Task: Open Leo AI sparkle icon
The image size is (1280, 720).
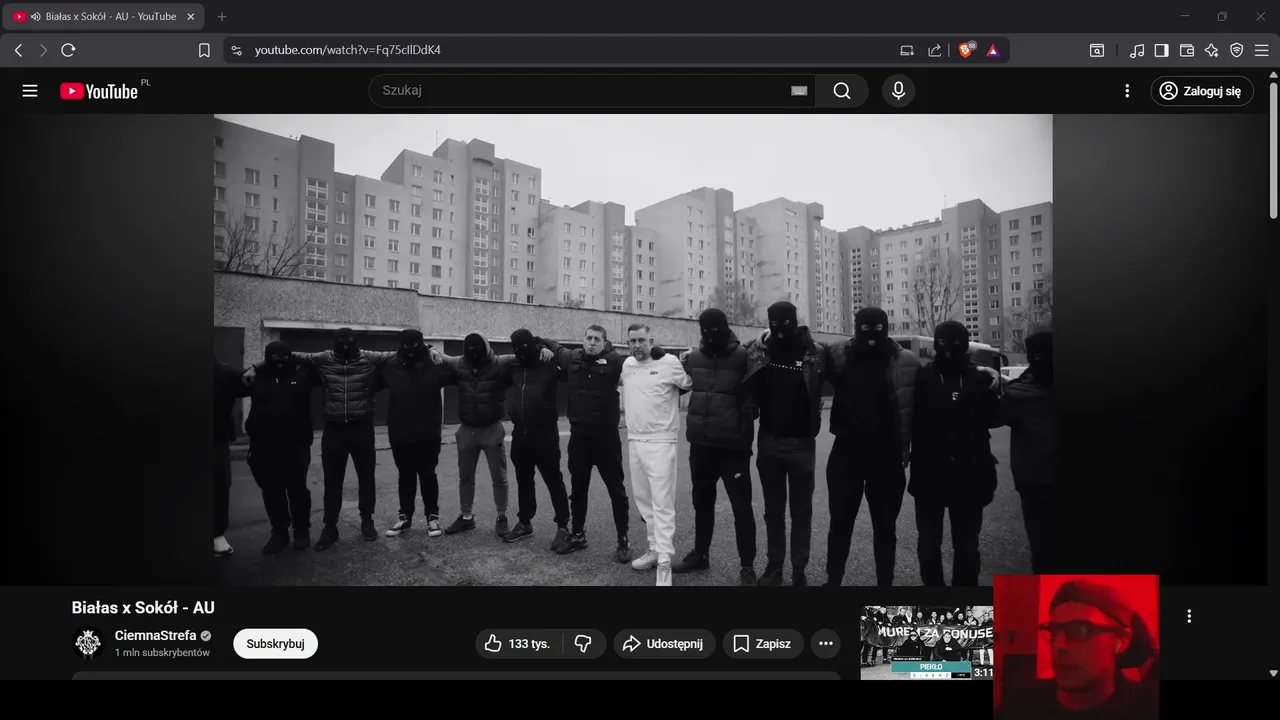Action: point(1211,50)
